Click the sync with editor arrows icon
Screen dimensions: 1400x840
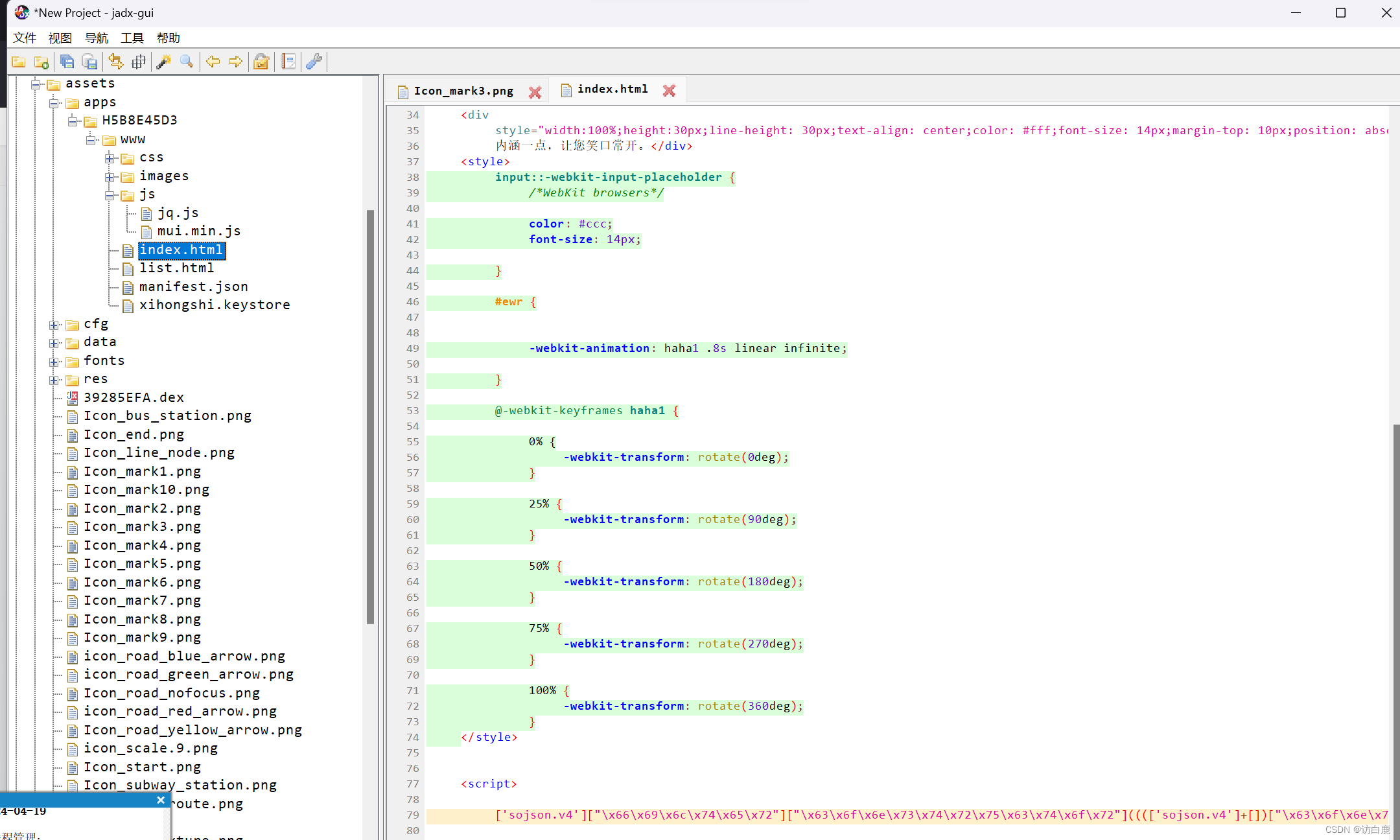coord(115,62)
